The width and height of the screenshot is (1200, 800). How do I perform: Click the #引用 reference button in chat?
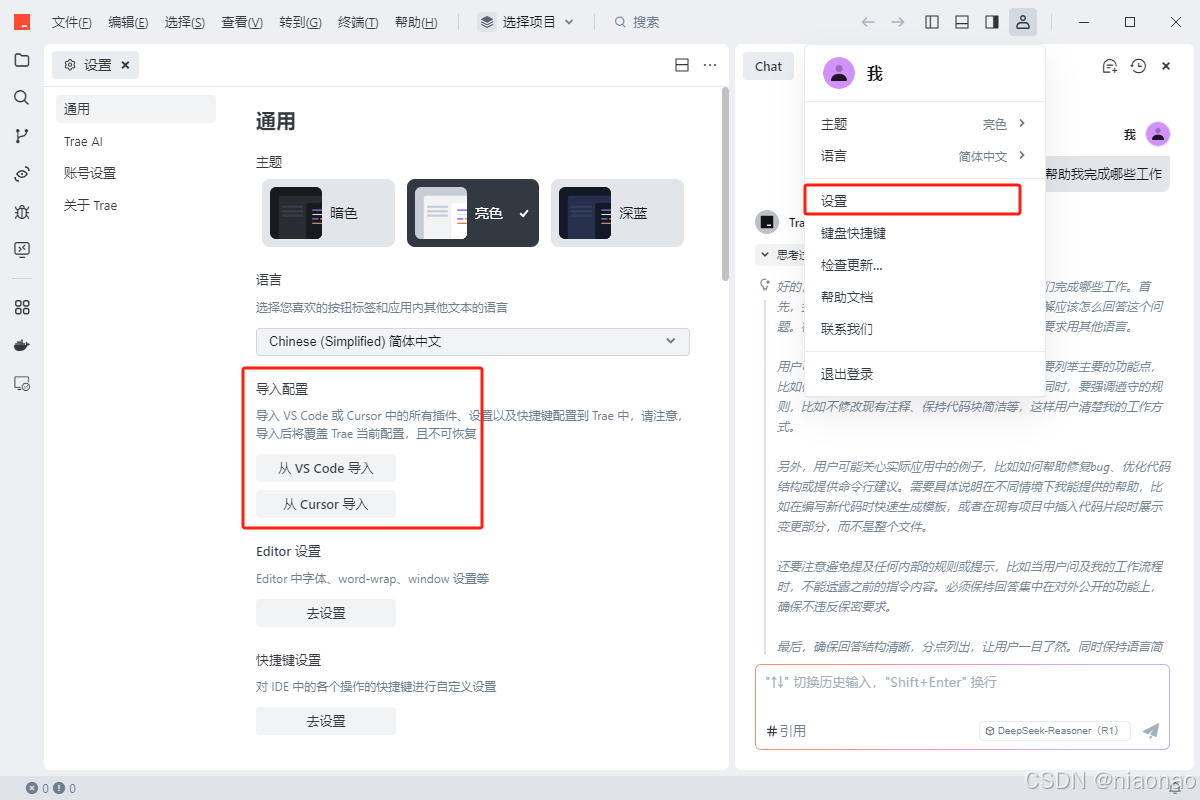click(786, 731)
